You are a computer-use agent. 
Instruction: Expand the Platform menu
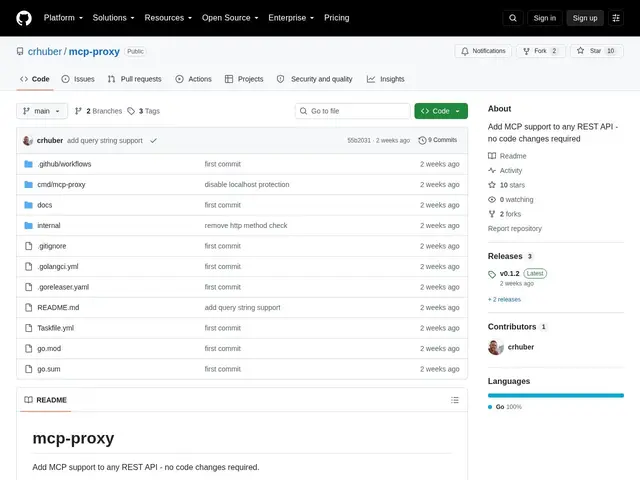point(63,18)
